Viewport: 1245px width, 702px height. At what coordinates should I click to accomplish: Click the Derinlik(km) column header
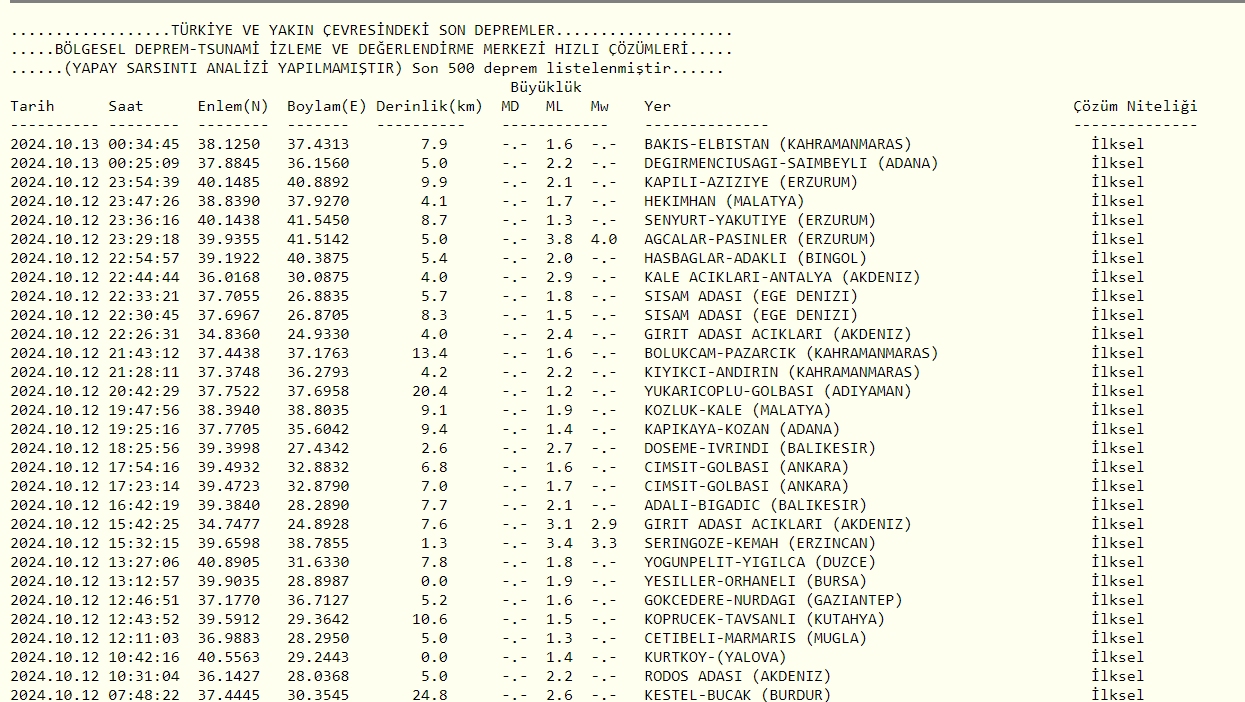coord(429,106)
